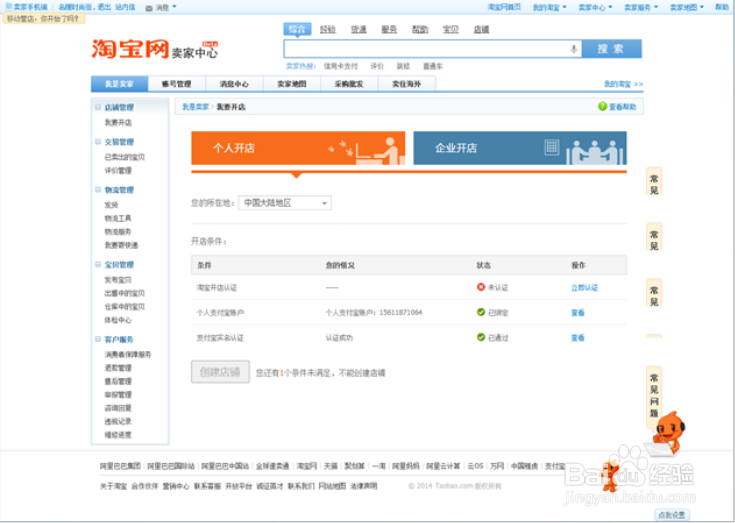Select the 卖往海外 navigation tab
The height and width of the screenshot is (523, 735).
click(407, 84)
